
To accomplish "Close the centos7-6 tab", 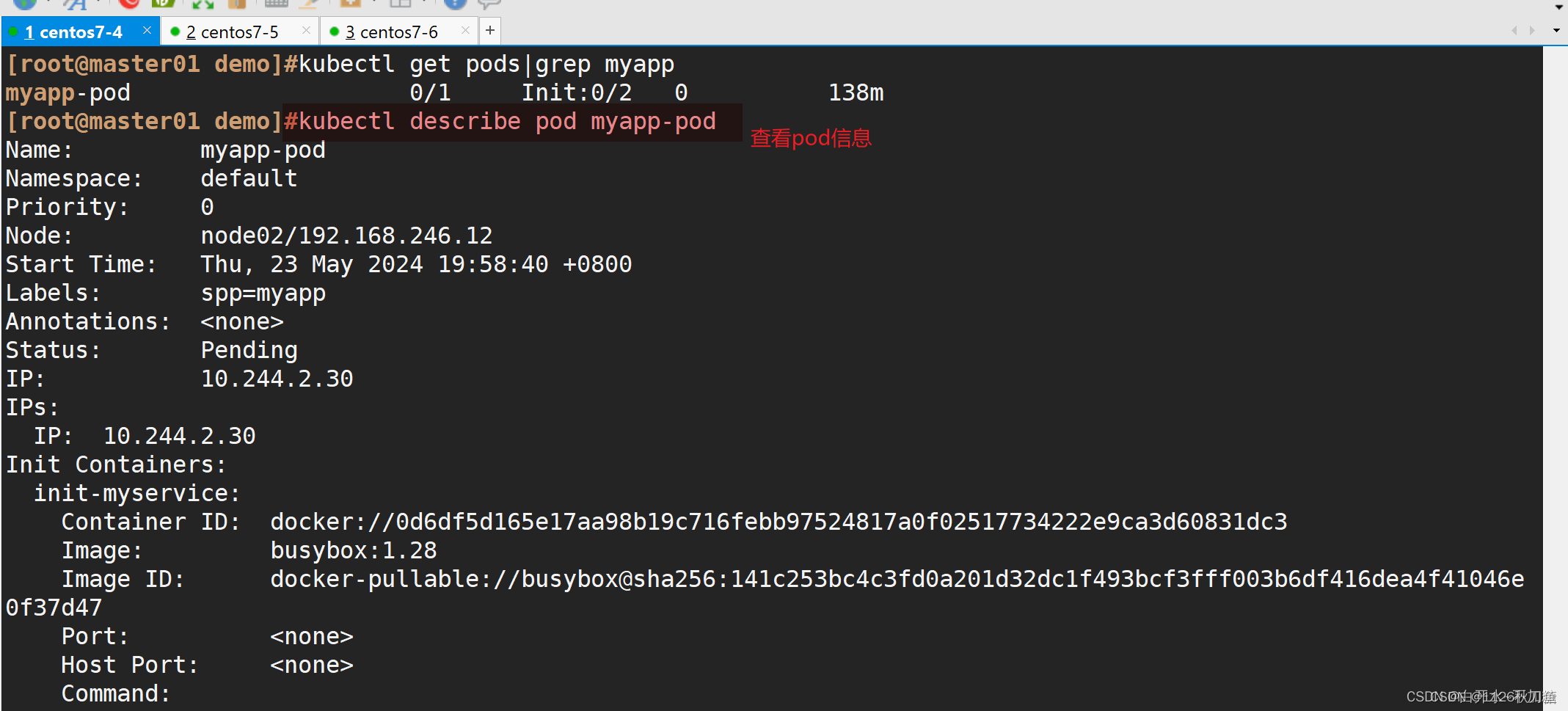I will 465,31.
